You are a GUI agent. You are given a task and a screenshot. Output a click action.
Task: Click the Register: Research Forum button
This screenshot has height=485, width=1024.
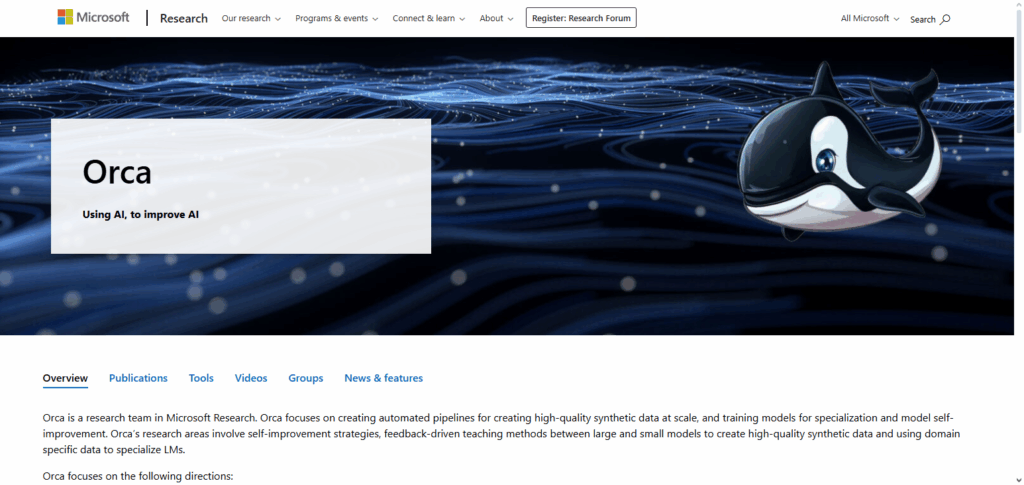pyautogui.click(x=581, y=18)
